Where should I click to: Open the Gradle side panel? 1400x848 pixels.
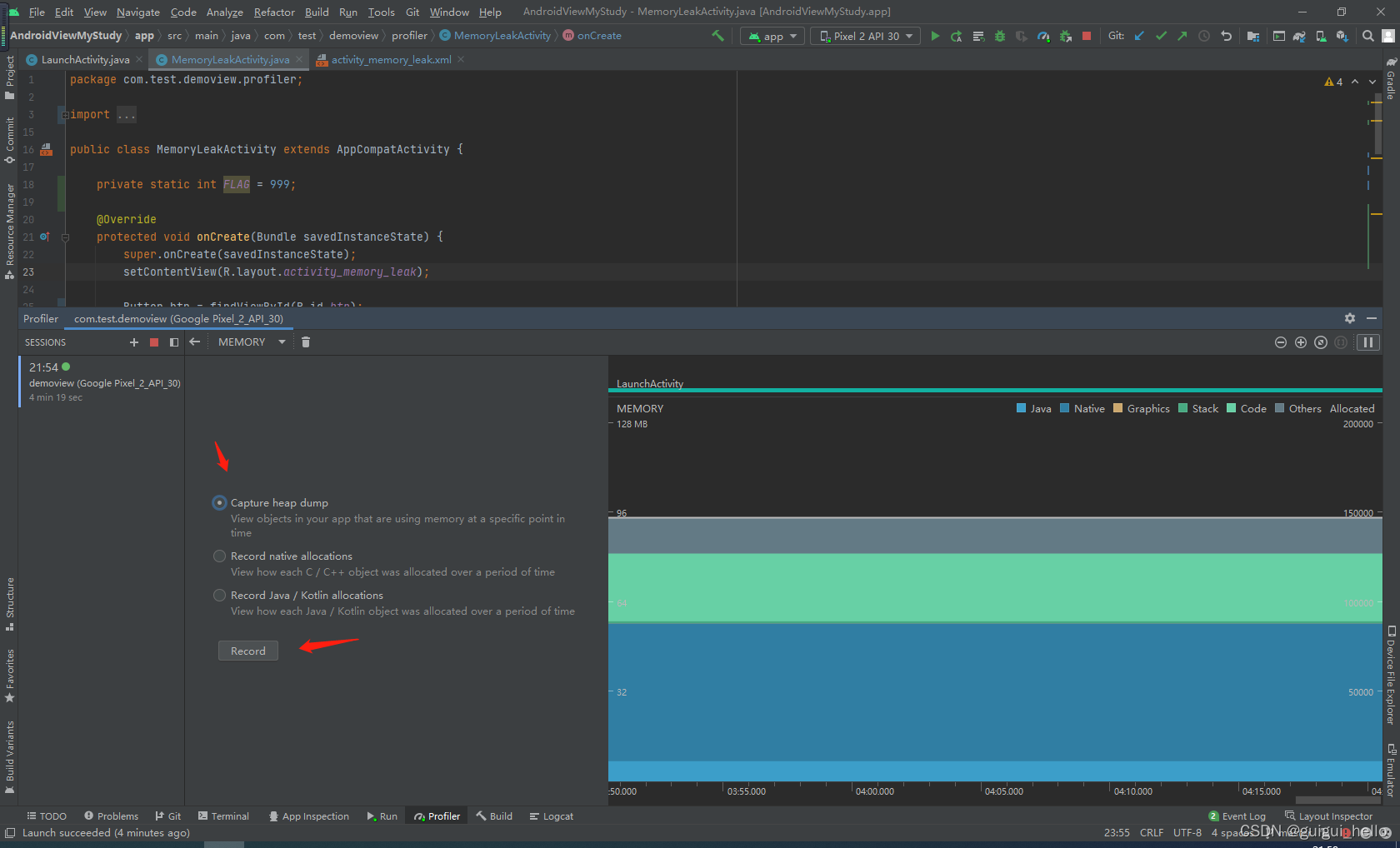1391,78
